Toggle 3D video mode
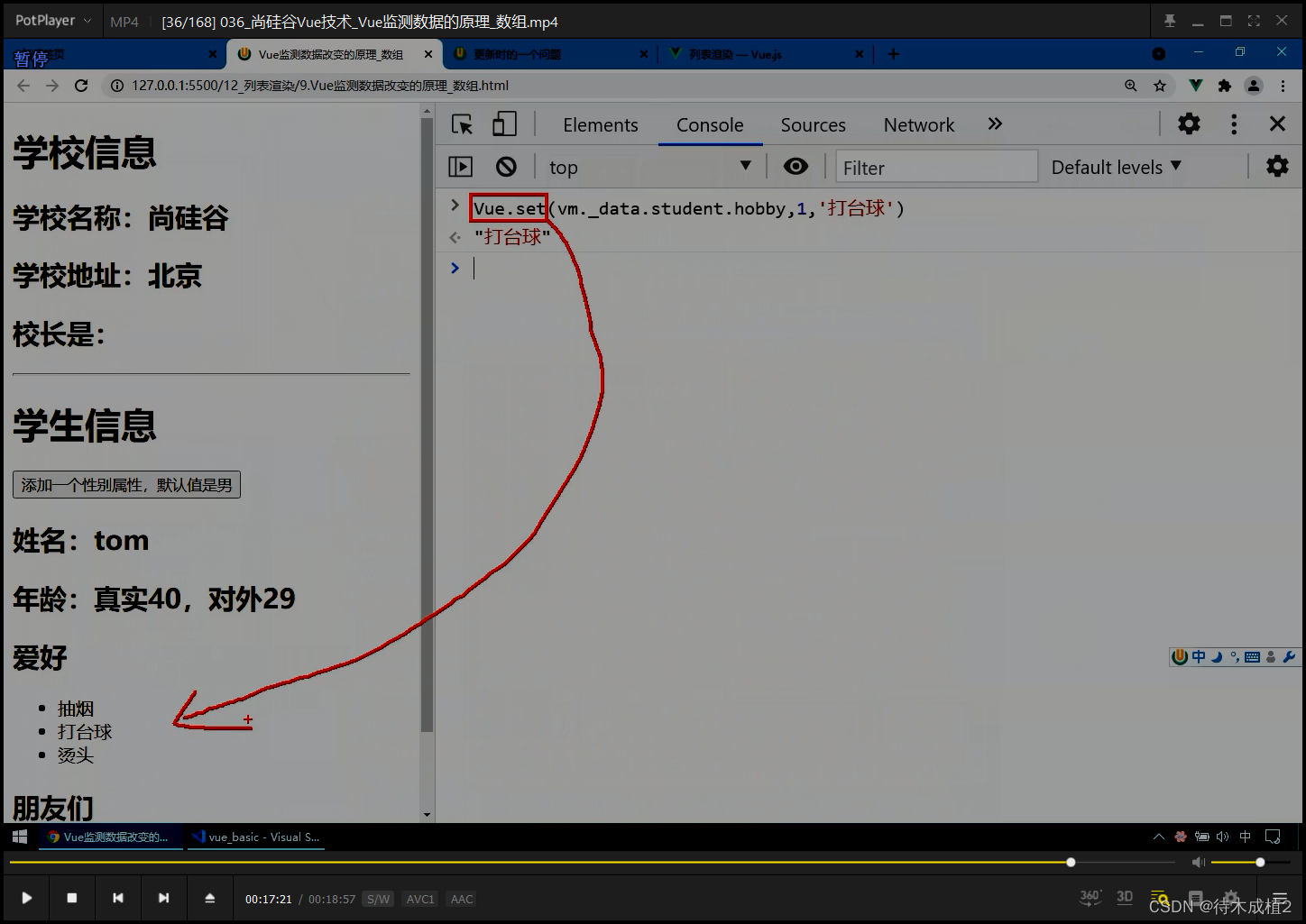1306x924 pixels. tap(1125, 898)
